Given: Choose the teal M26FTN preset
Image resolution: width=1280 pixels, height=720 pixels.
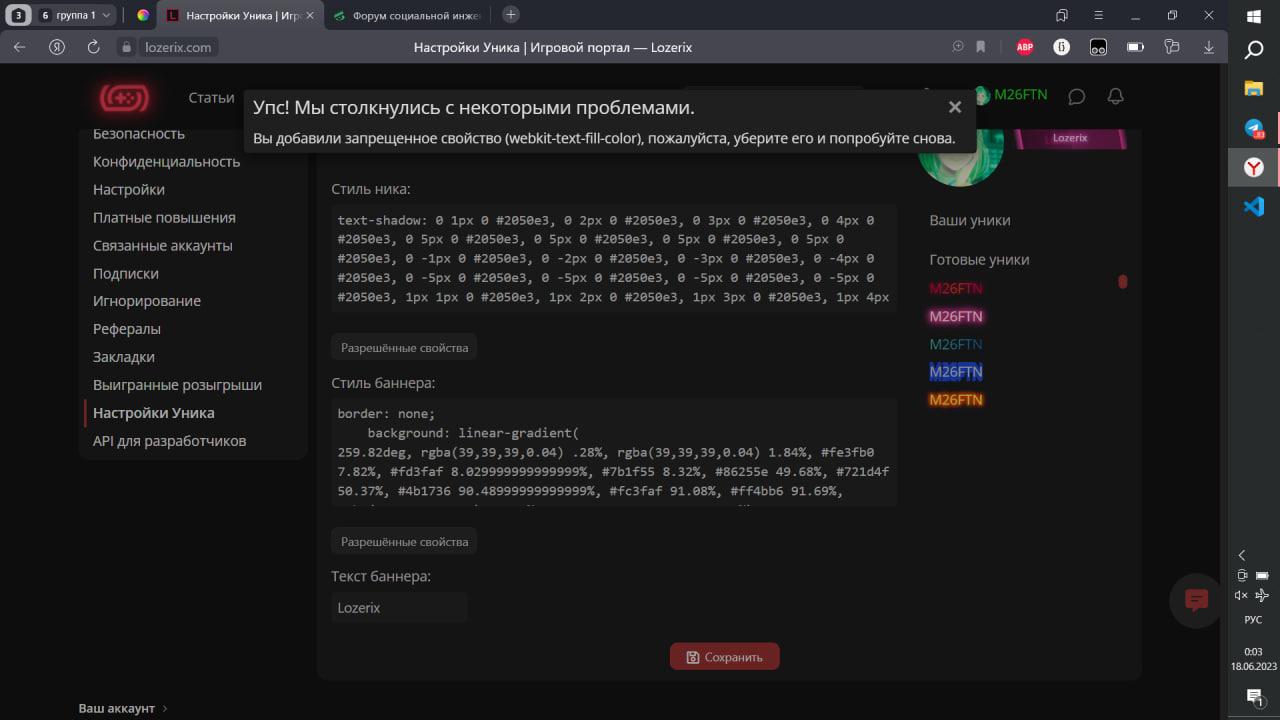Looking at the screenshot, I should pyautogui.click(x=956, y=344).
